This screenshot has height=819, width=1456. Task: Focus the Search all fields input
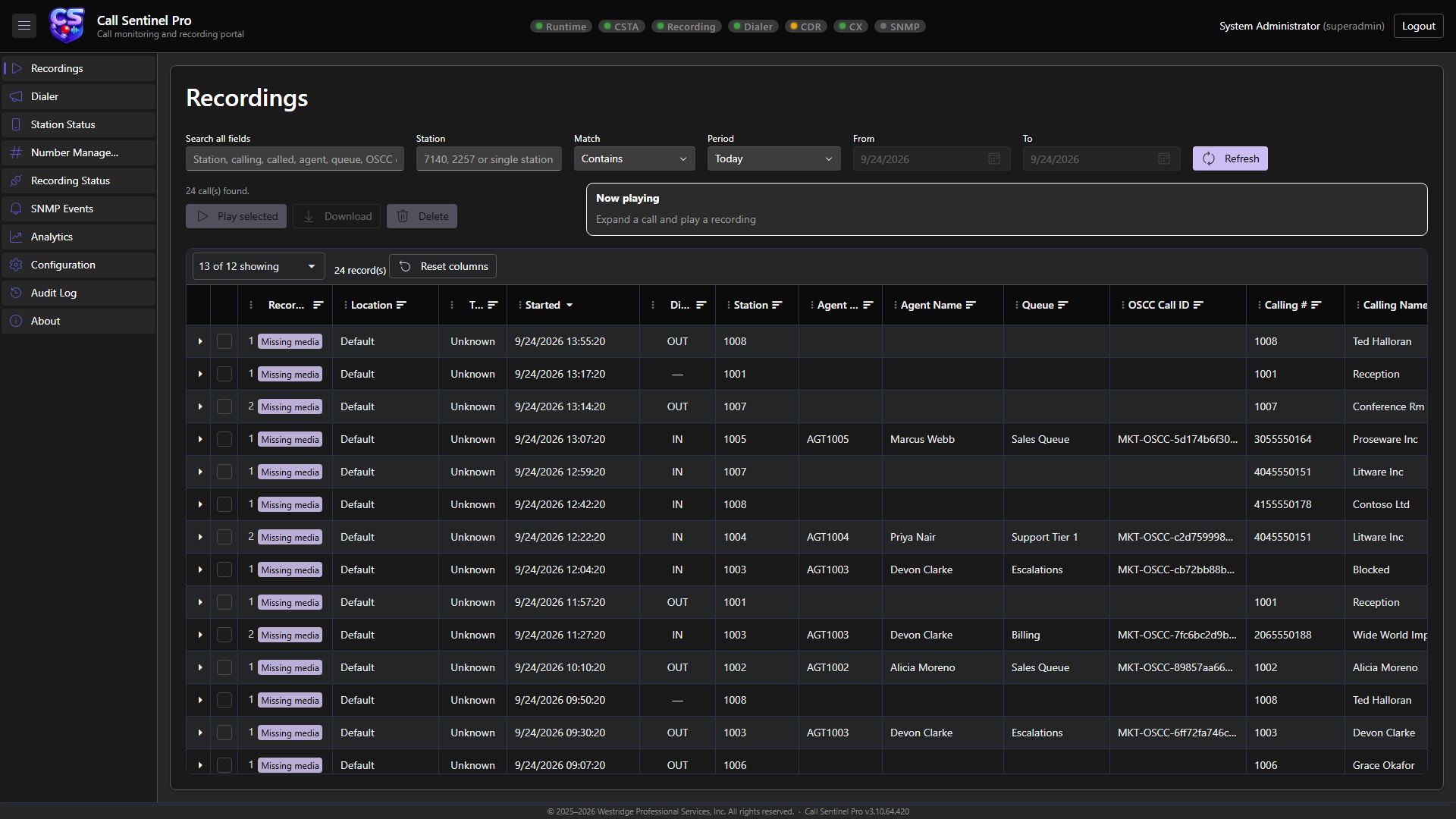tap(294, 159)
